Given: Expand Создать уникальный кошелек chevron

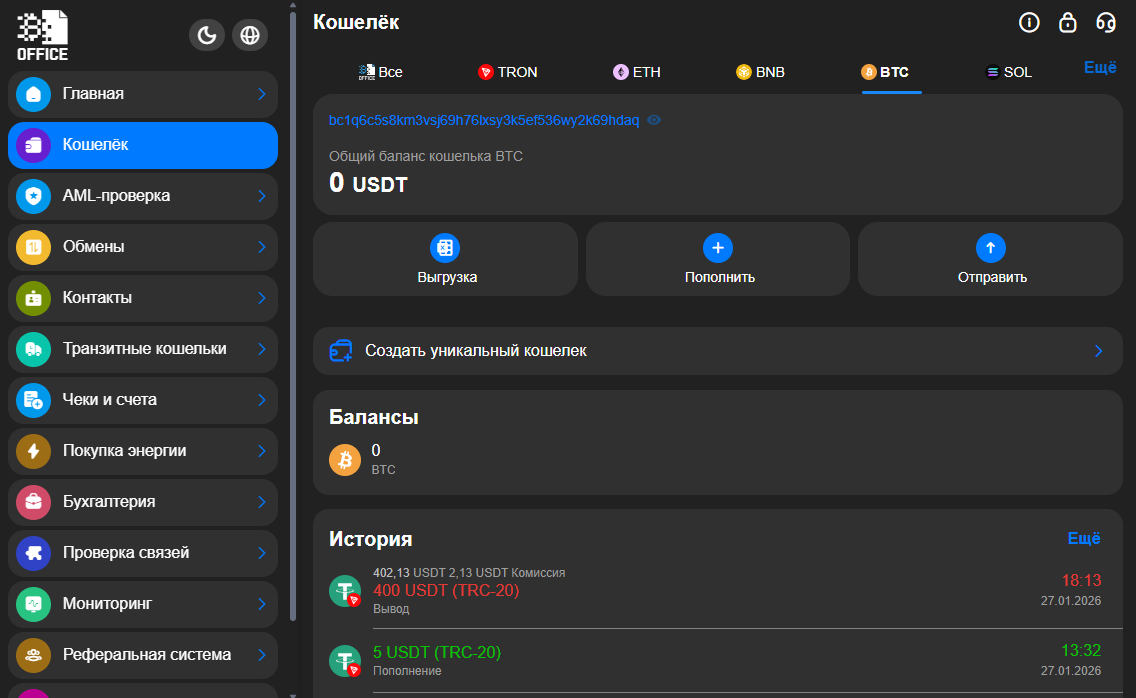Looking at the screenshot, I should point(1097,351).
